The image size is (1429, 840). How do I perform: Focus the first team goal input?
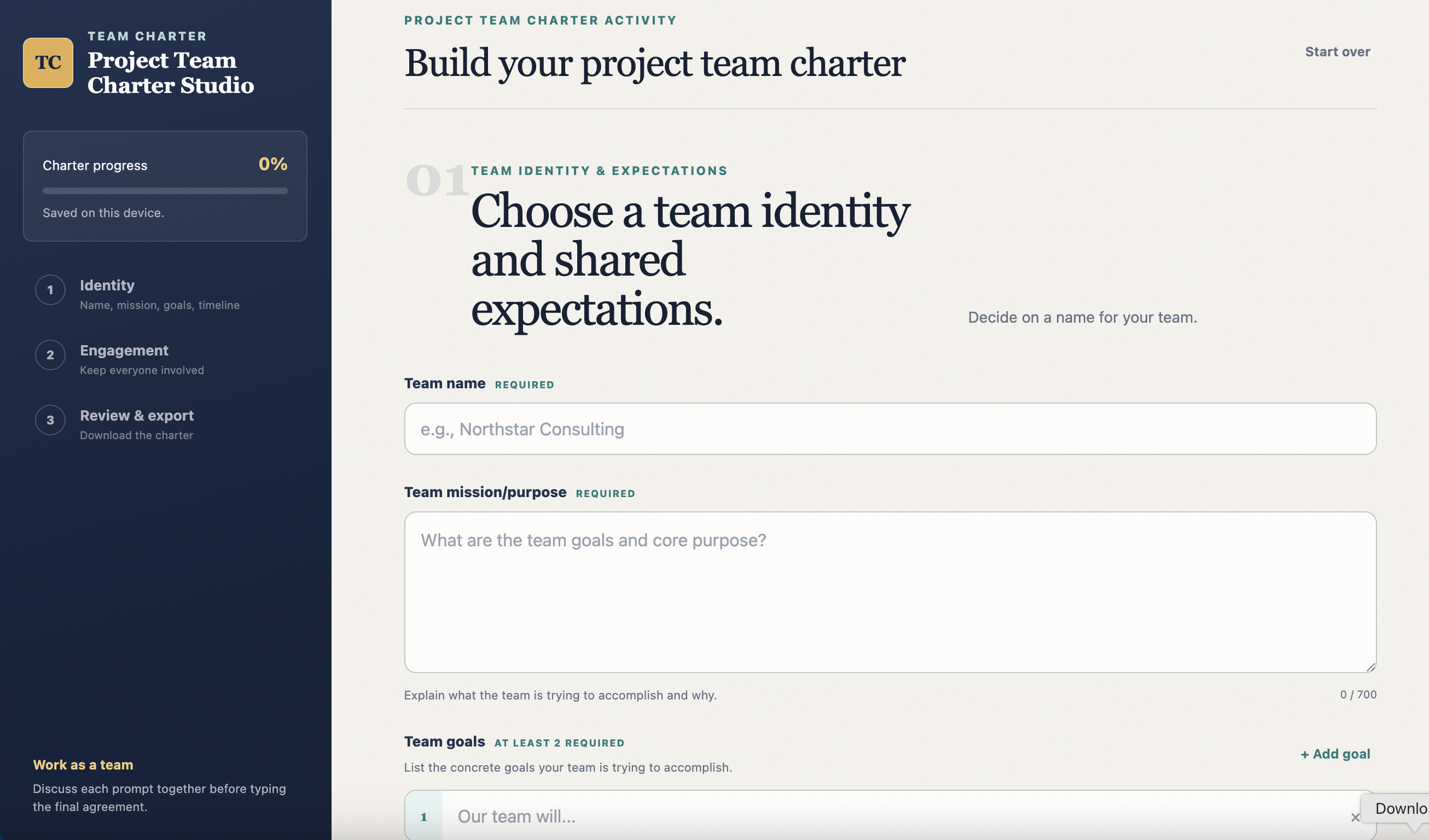pyautogui.click(x=895, y=816)
